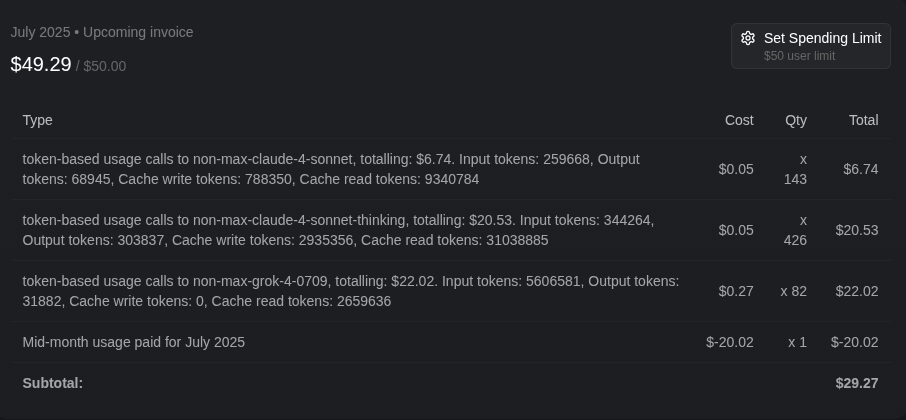Click the $-20.02 total amount

(x=855, y=343)
